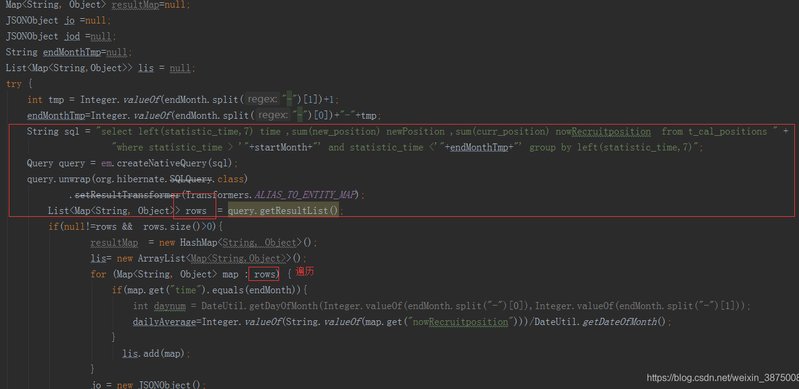Click the deprecated SQLQuery class reference
The width and height of the screenshot is (799, 389).
[191, 179]
